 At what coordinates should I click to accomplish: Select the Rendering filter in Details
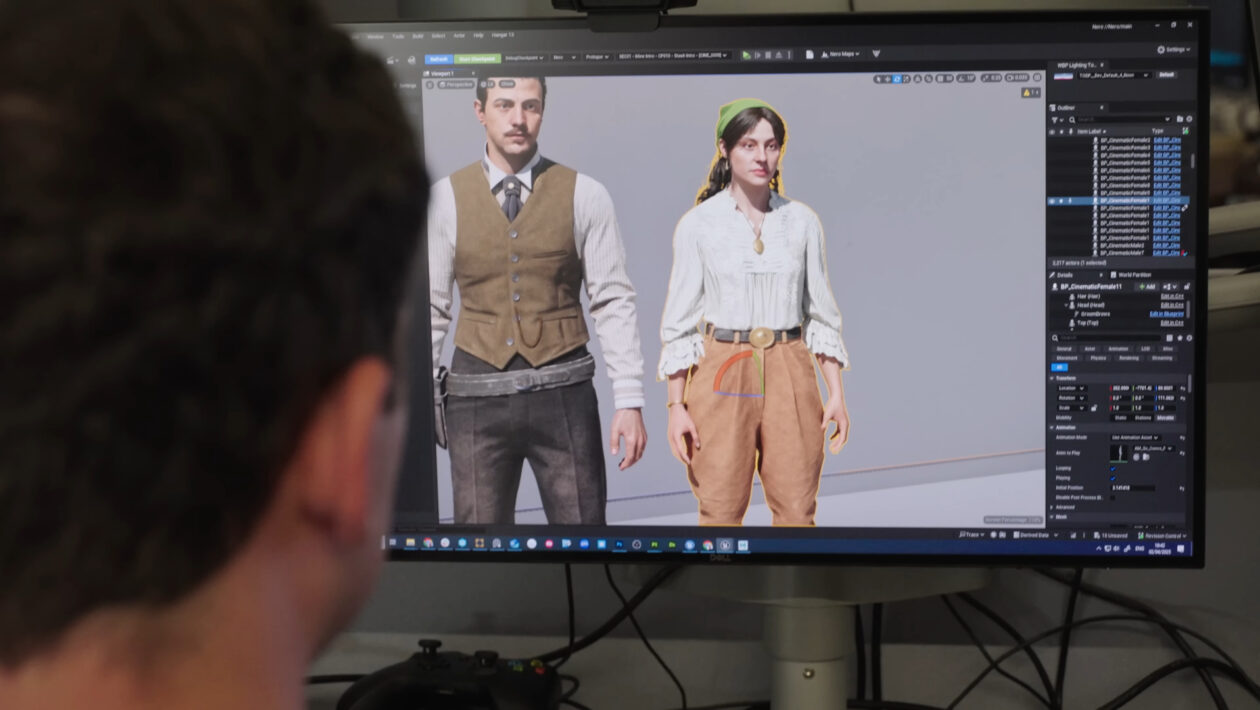coord(1129,358)
